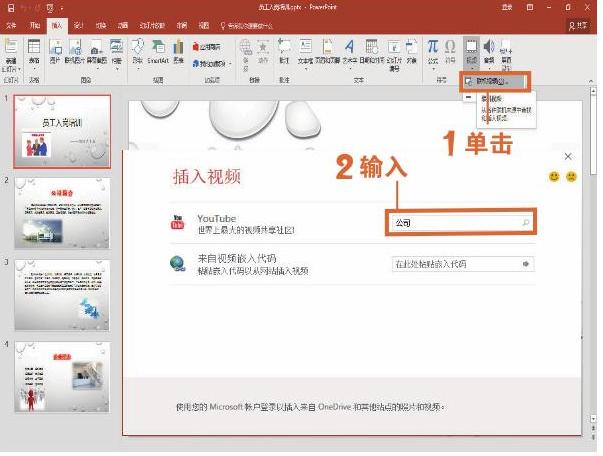Open the Photo Album dropdown
603x456 pixels.
[117, 54]
